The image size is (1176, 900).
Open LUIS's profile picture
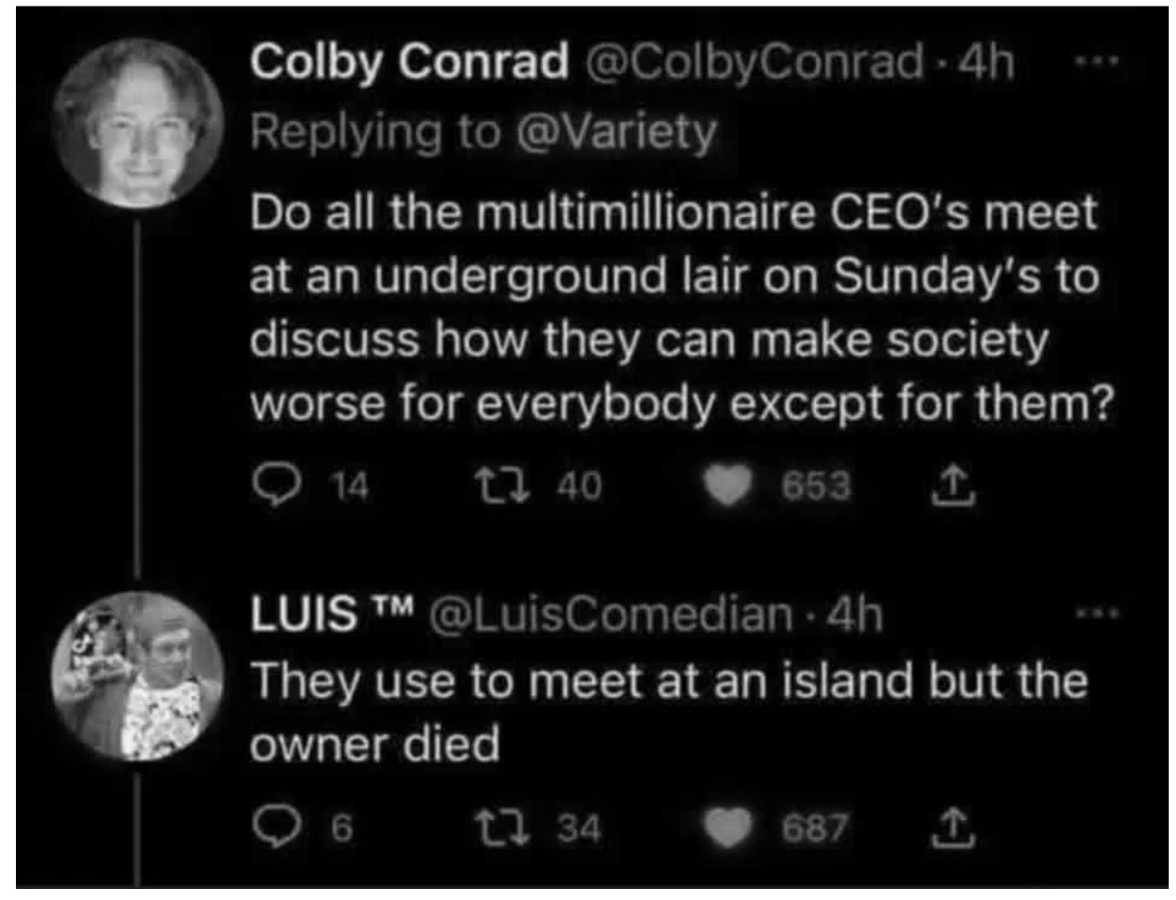[x=137, y=676]
